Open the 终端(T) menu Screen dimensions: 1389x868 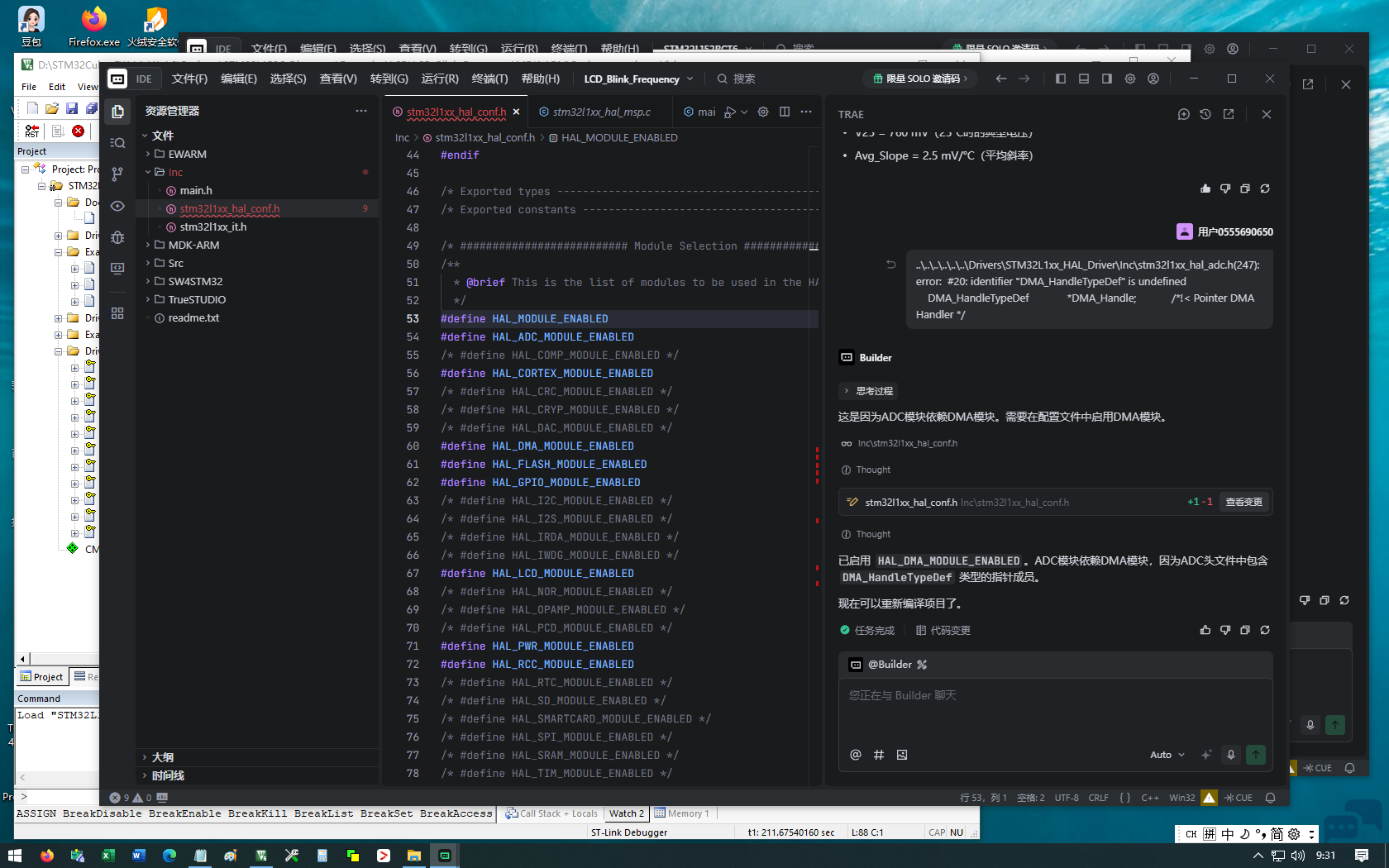489,79
